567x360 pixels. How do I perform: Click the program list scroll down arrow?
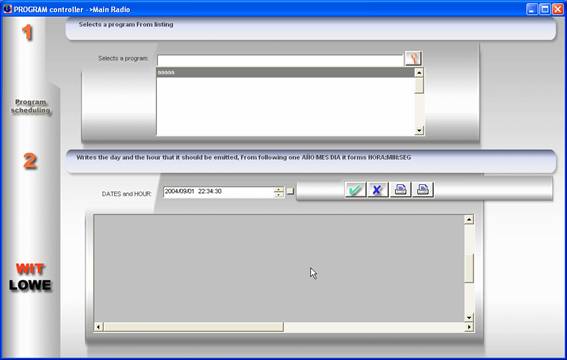coord(419,130)
